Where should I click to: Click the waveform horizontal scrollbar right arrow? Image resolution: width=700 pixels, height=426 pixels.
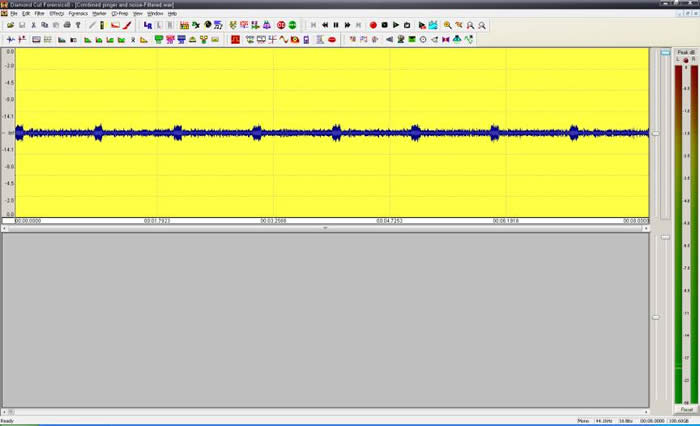click(x=646, y=228)
